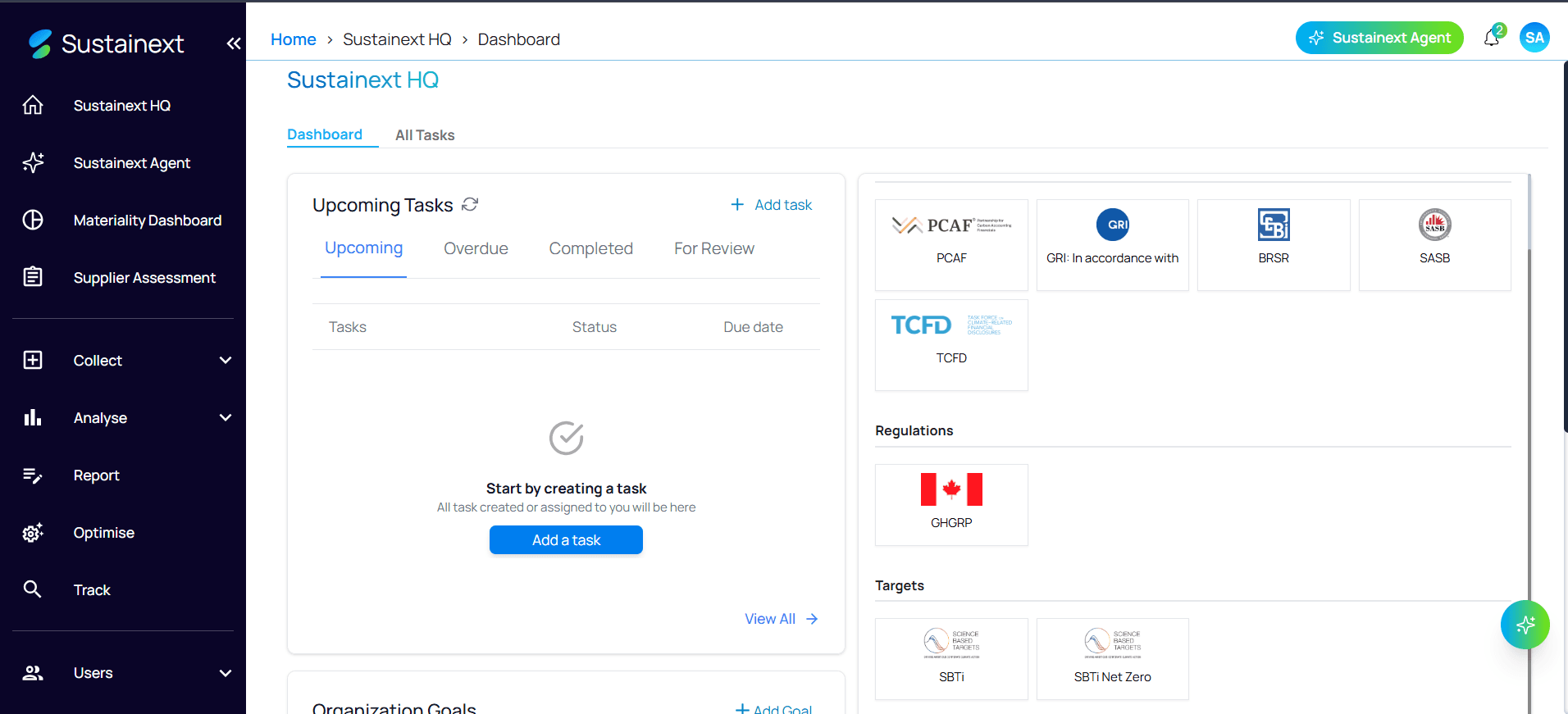The height and width of the screenshot is (714, 1568).
Task: Click the Optimise gear icon
Action: pyautogui.click(x=33, y=533)
